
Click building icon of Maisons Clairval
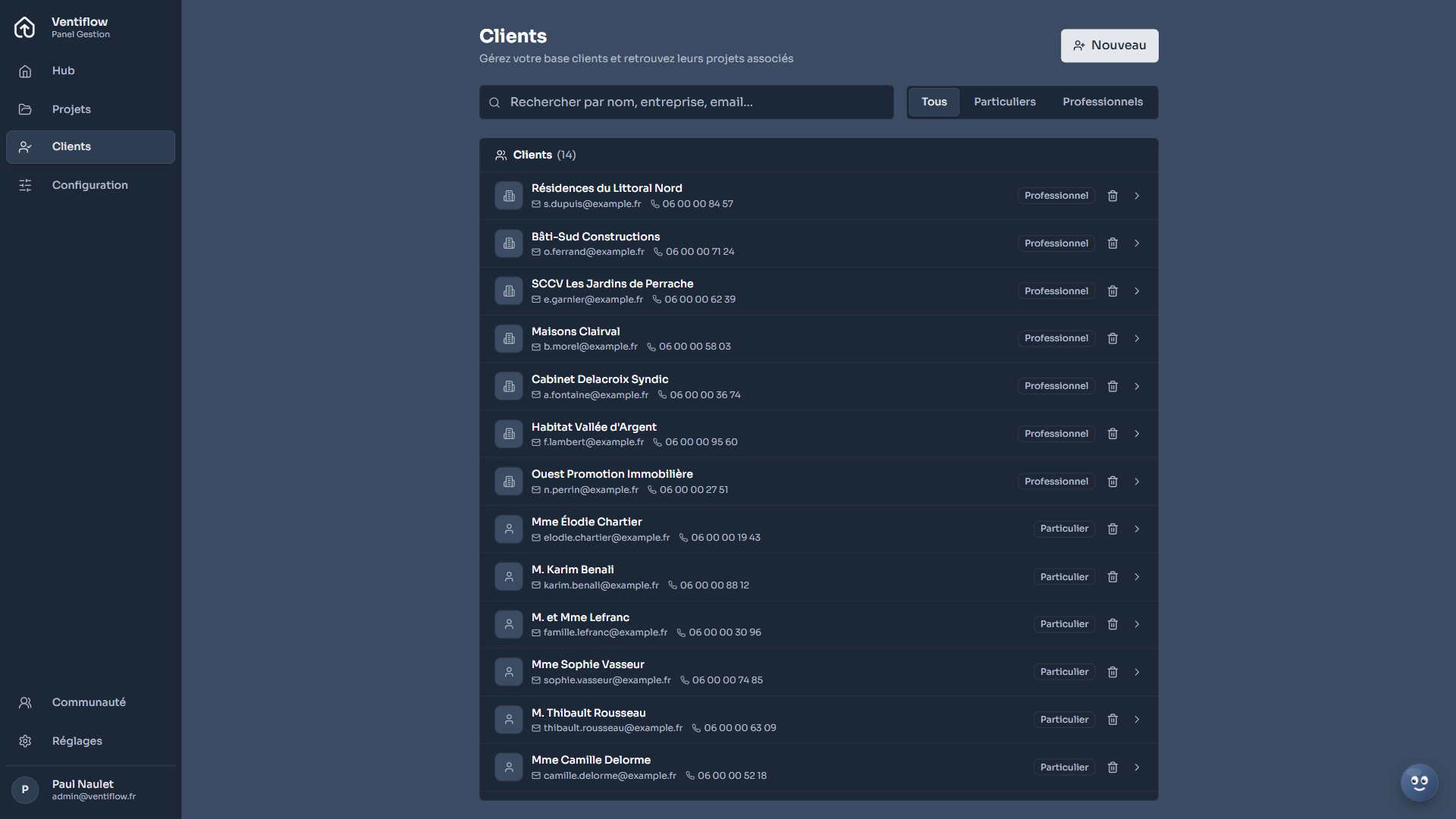[509, 338]
